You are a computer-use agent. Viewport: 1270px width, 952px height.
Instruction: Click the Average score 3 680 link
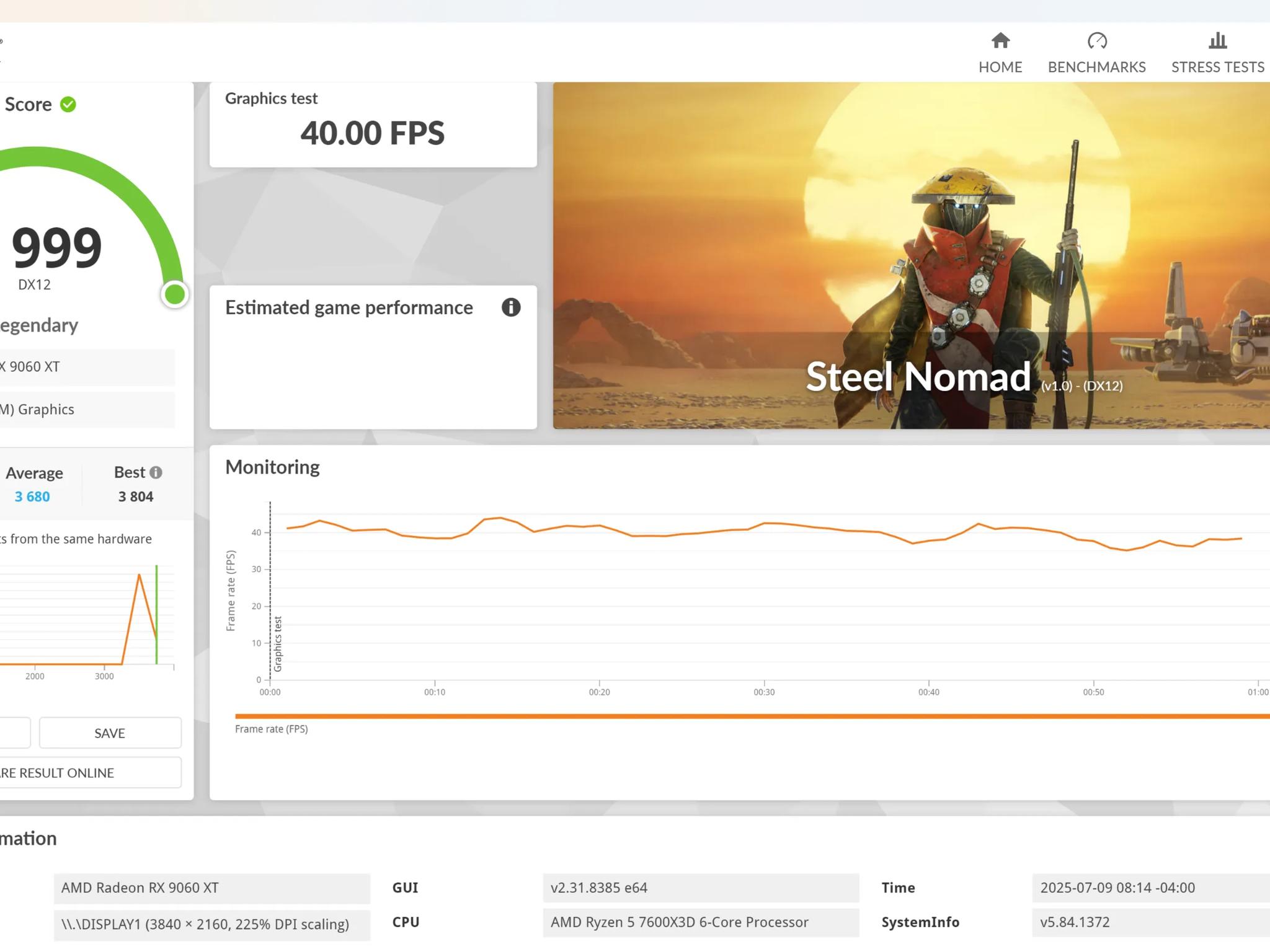(32, 496)
